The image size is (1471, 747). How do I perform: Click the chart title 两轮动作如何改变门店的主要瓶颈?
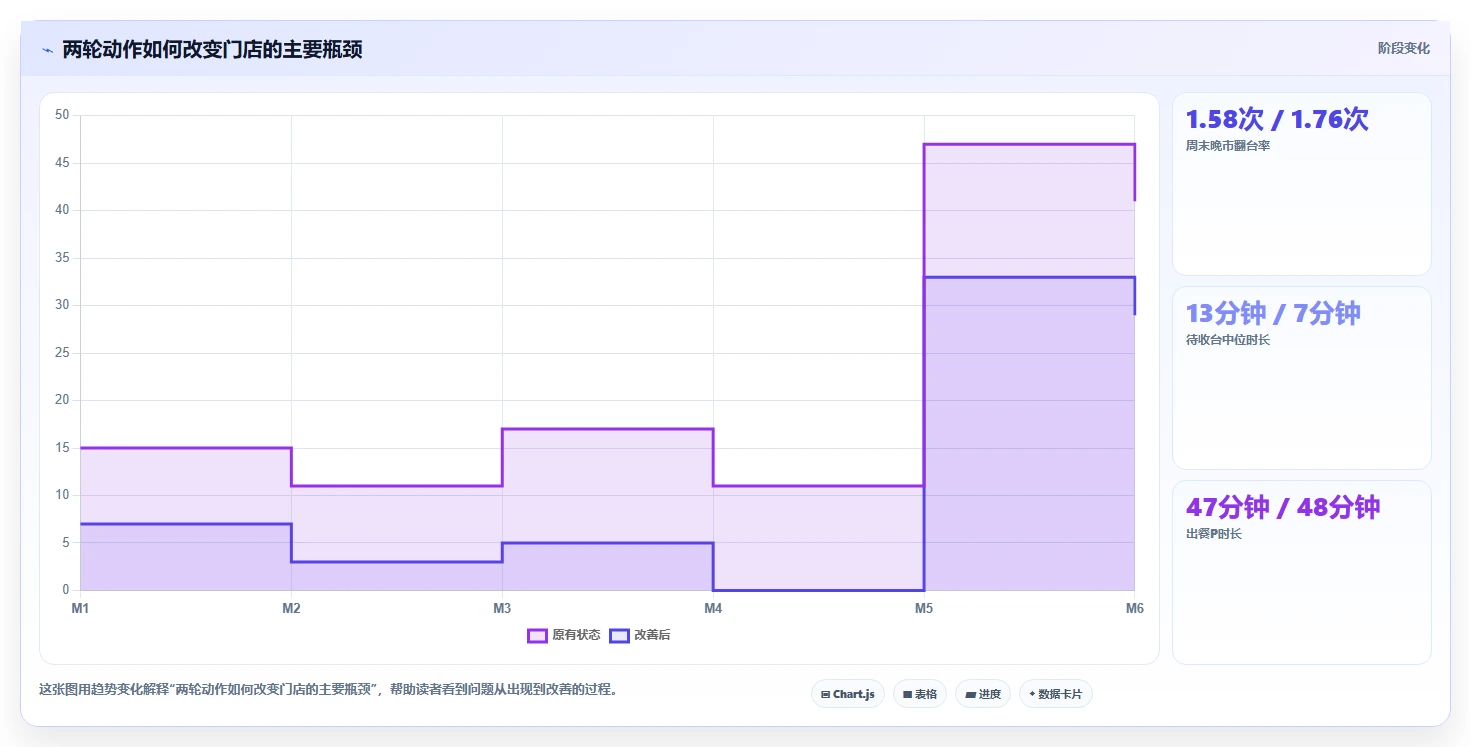pos(212,49)
